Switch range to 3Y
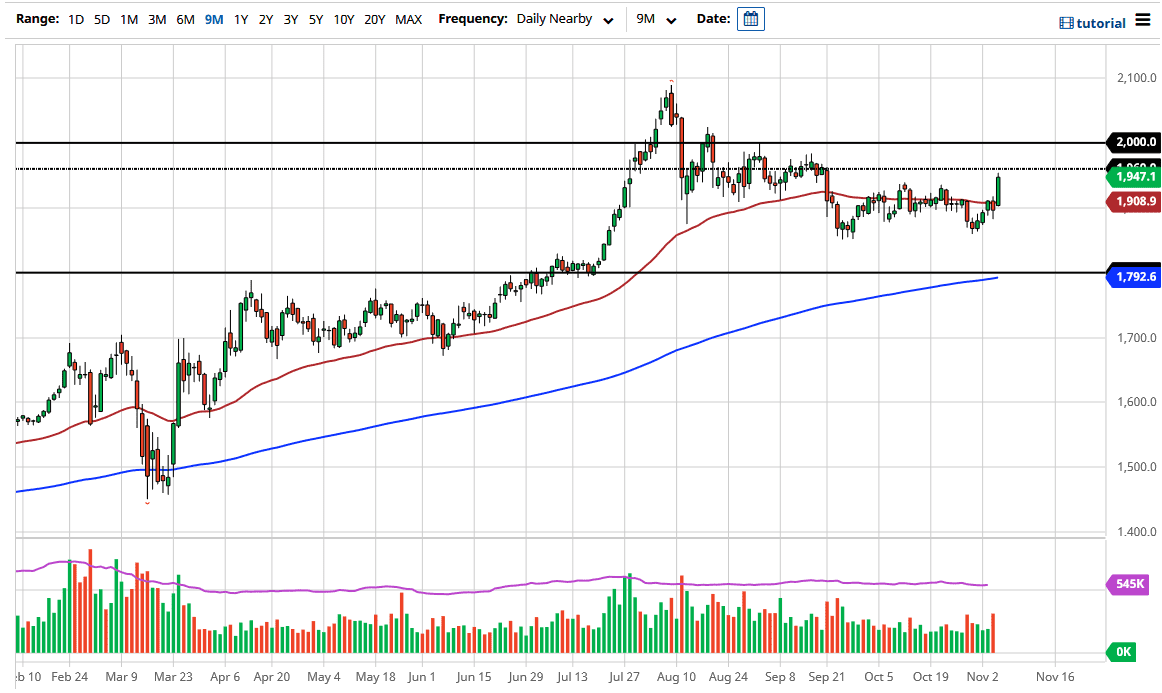 tap(290, 19)
